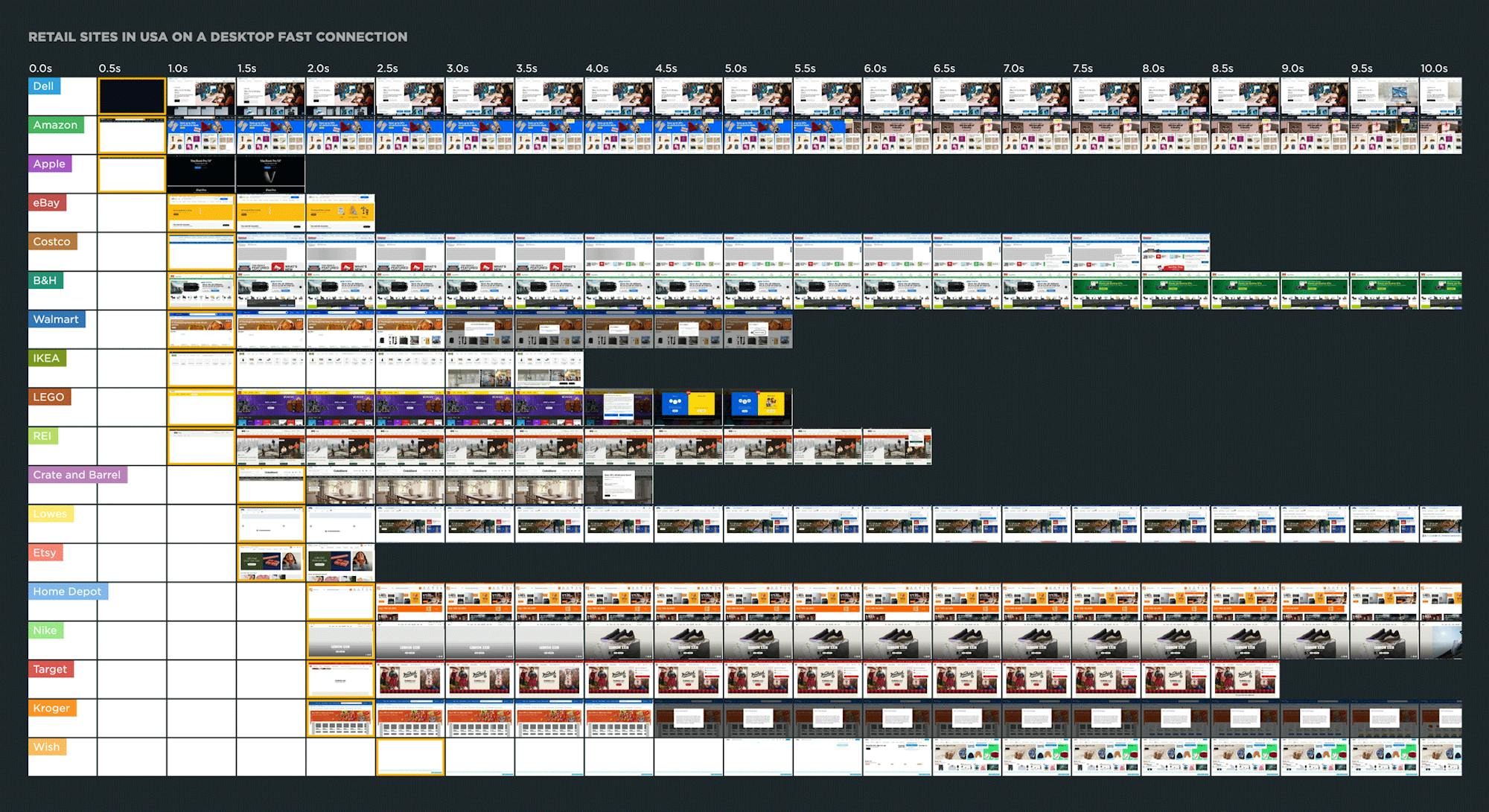
Task: Select the IKEA label tag
Action: coord(46,358)
